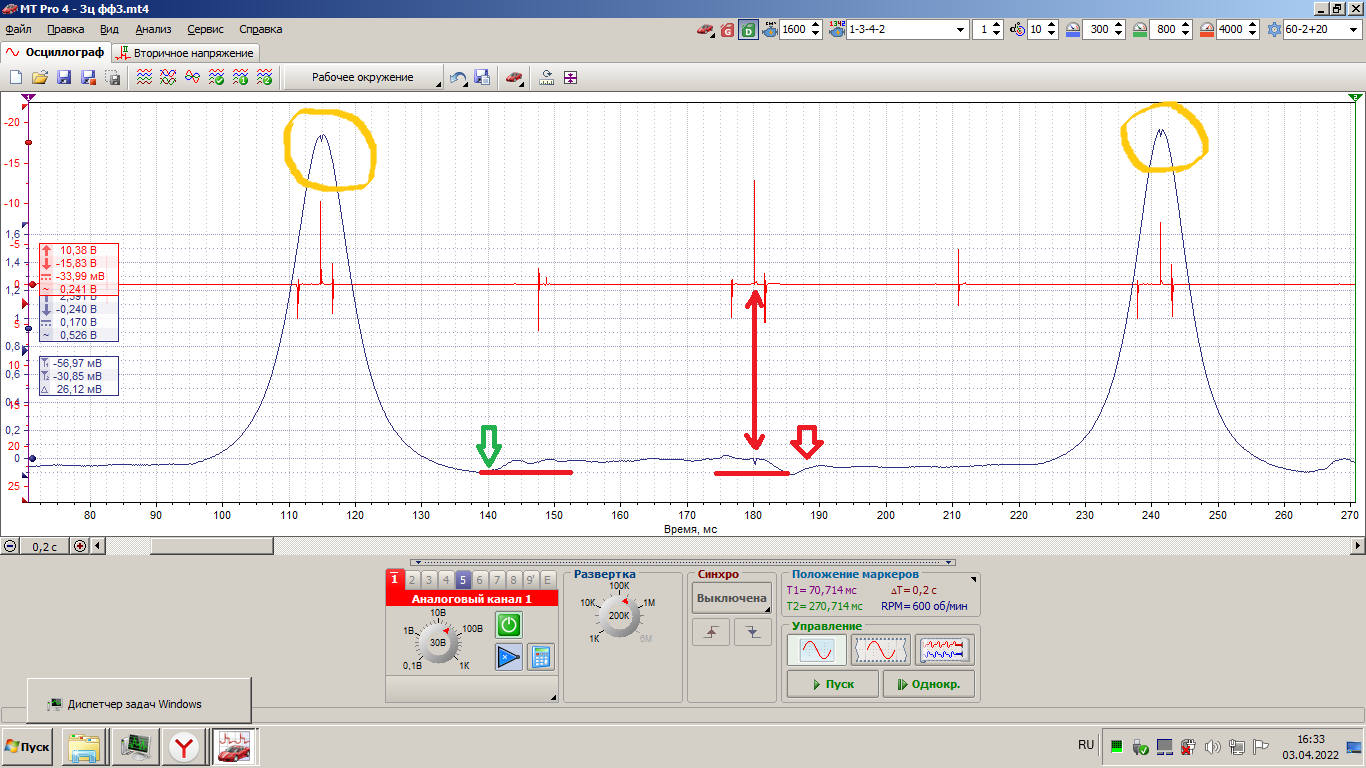This screenshot has height=768, width=1366.
Task: Select the multi-channel waveform display mode
Action: click(945, 650)
